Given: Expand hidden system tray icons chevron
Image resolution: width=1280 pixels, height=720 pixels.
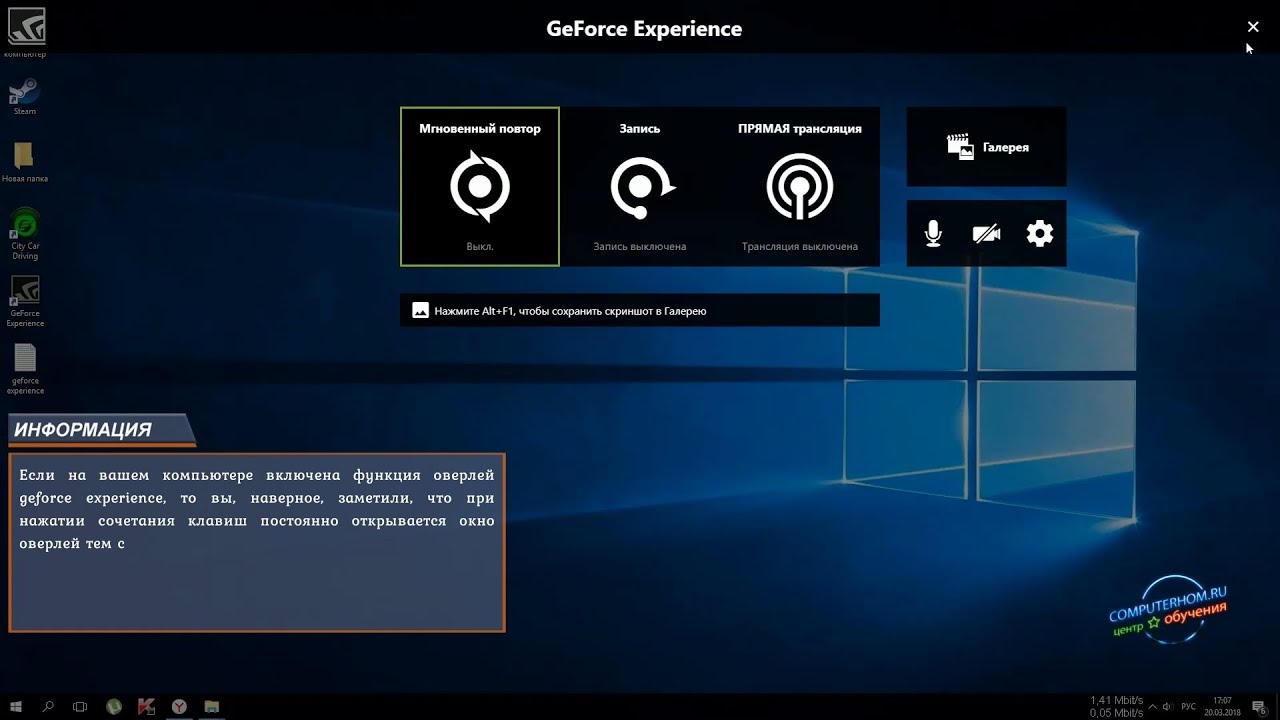Looking at the screenshot, I should point(1155,706).
